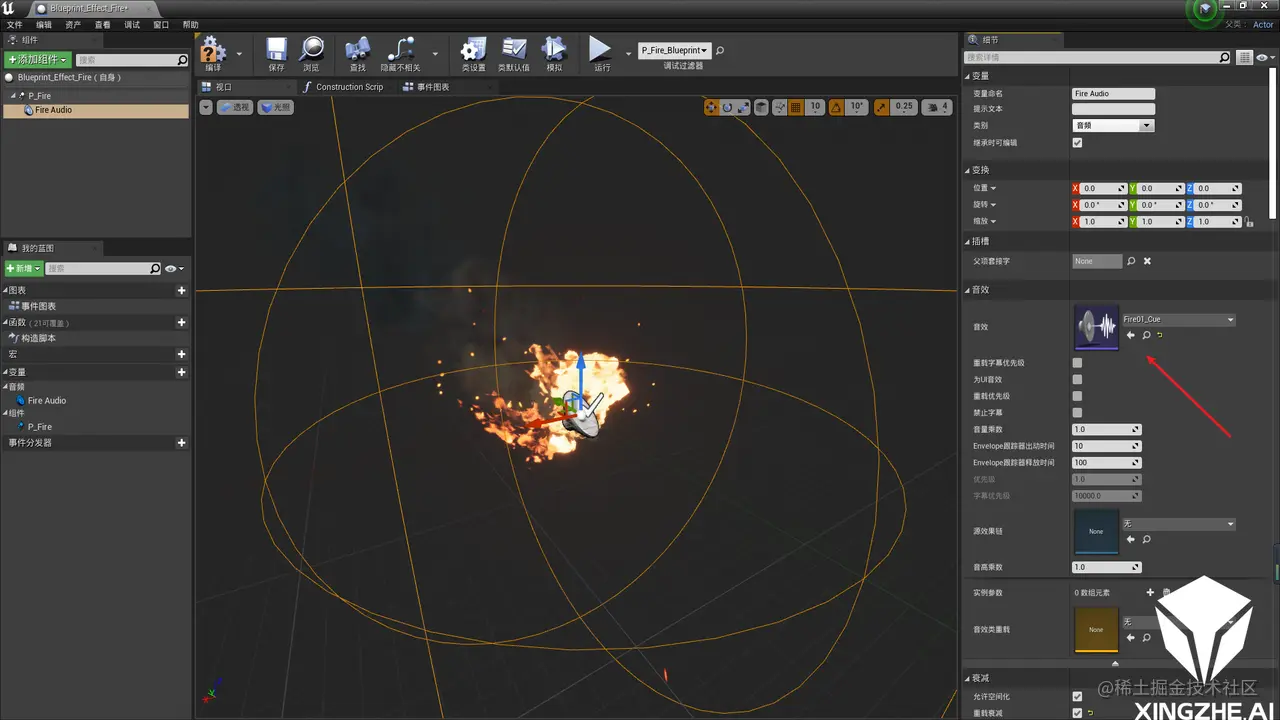Viewport: 1280px width, 720px height.
Task: Click the 编译 (Compile) toolbar icon
Action: pyautogui.click(x=213, y=51)
